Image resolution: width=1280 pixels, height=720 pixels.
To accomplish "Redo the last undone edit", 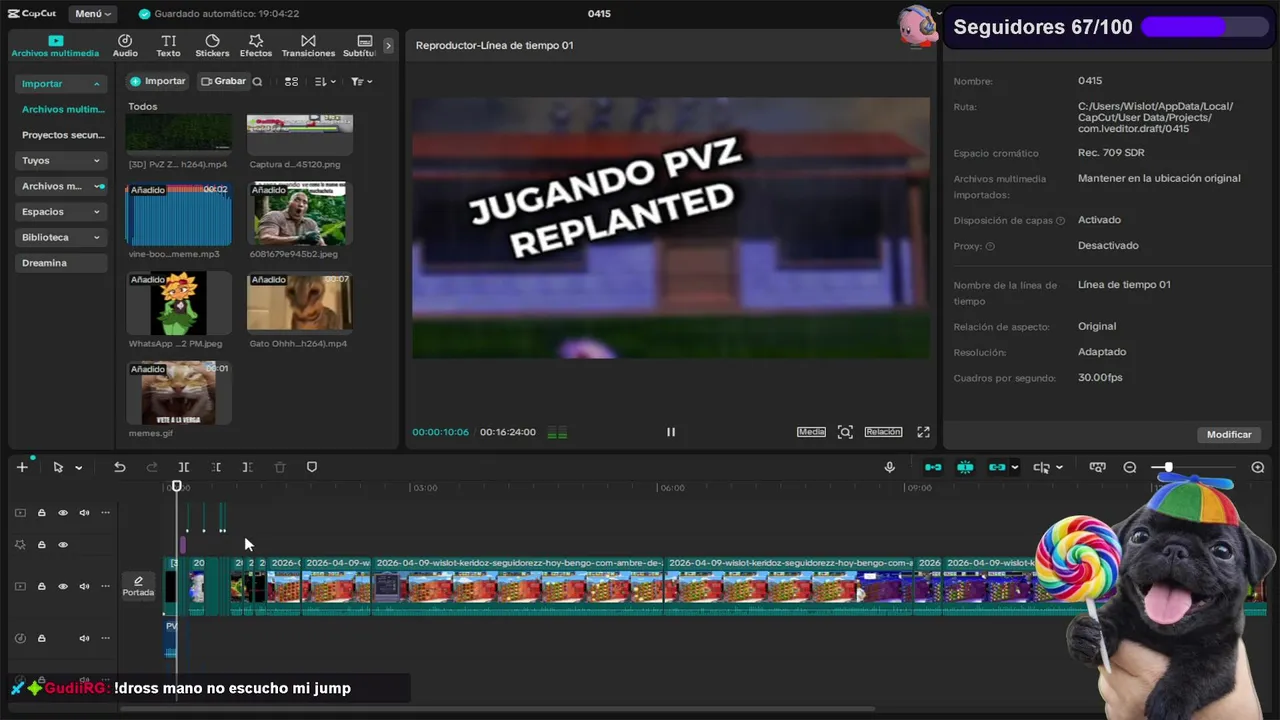I will click(152, 467).
